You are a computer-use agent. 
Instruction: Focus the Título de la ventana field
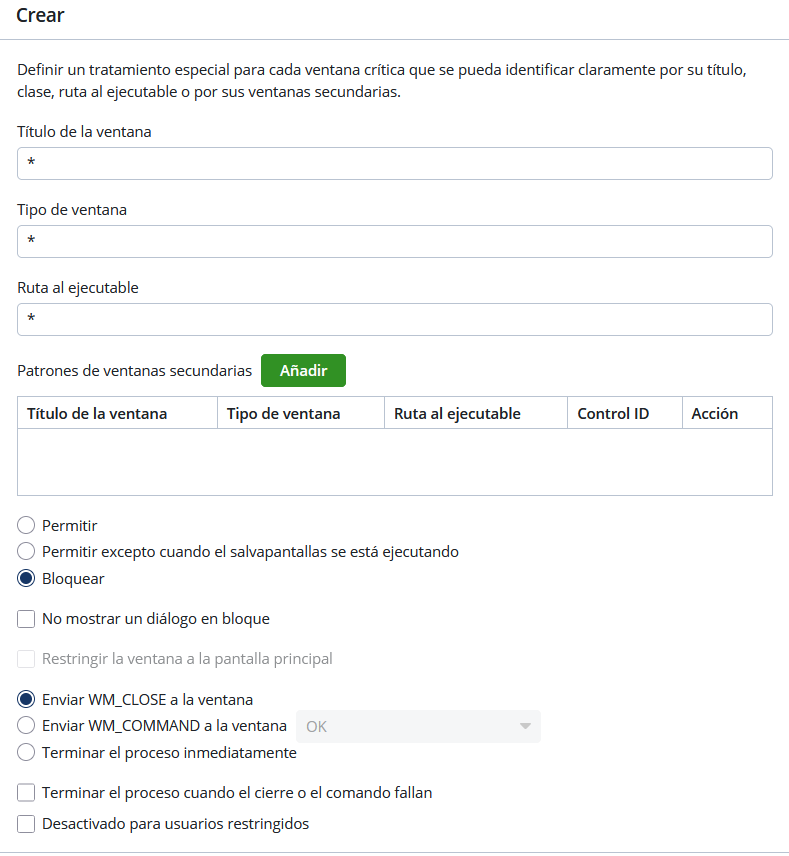pos(395,163)
